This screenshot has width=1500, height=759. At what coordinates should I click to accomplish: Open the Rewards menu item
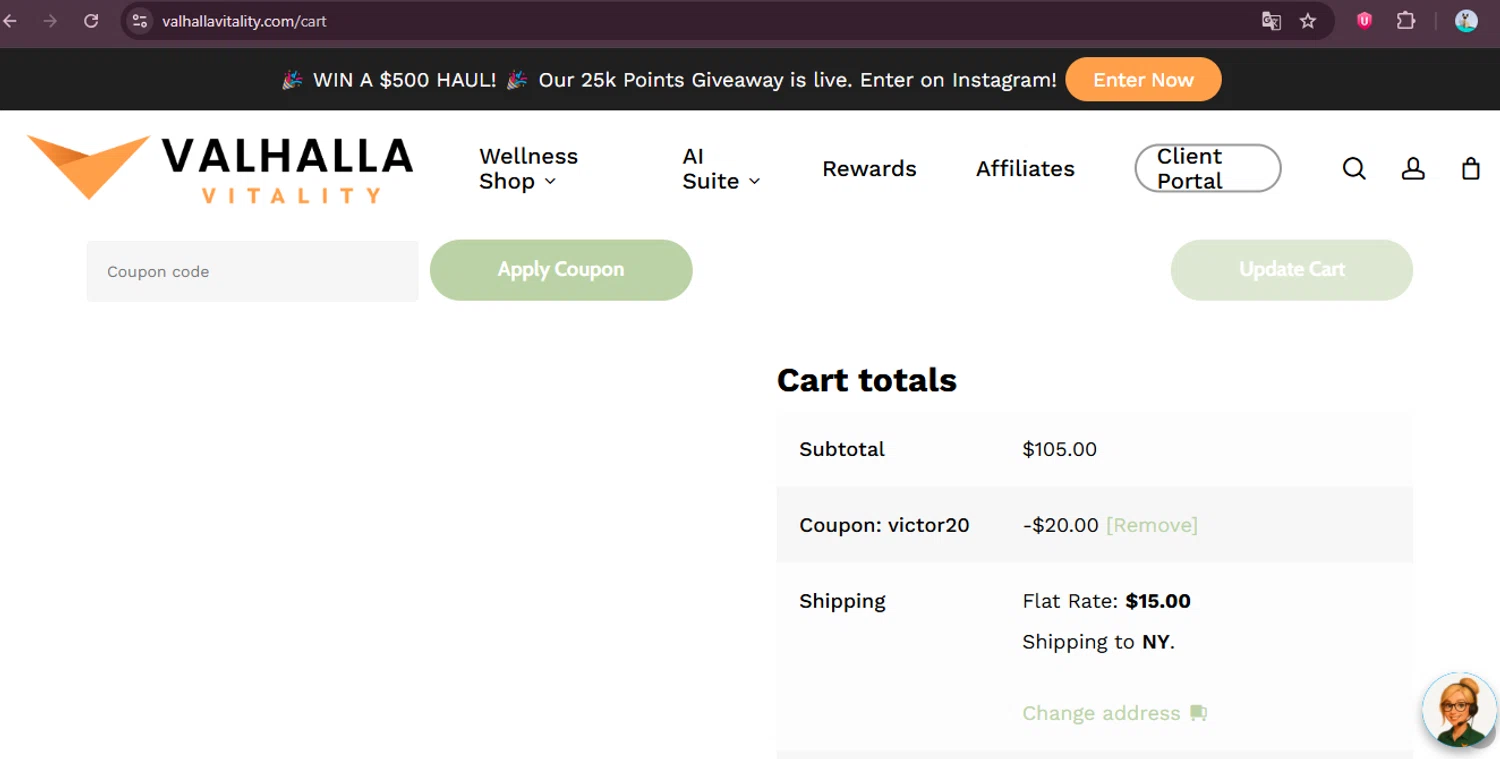pos(869,169)
